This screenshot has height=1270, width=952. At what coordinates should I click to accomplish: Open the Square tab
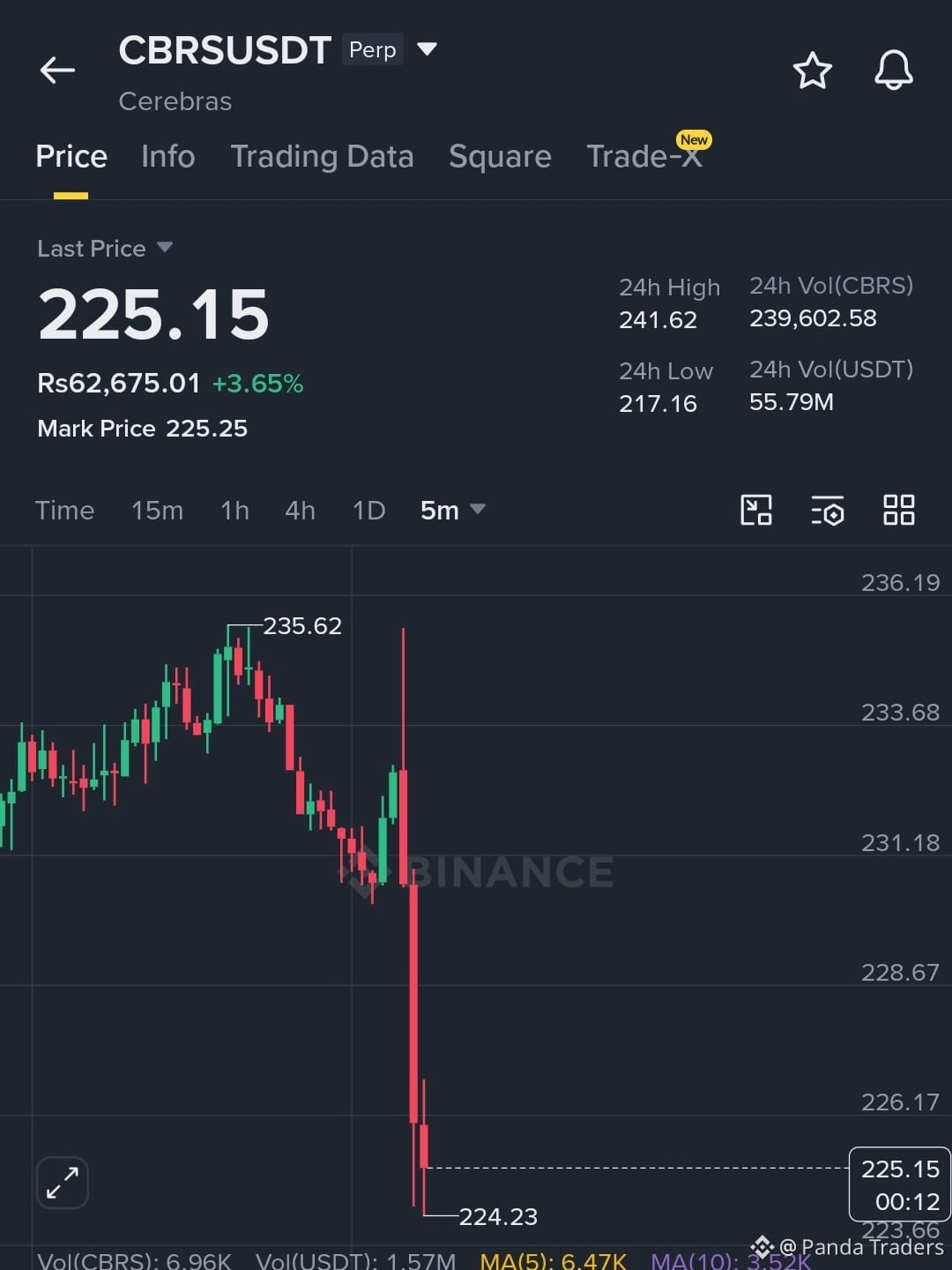click(x=500, y=156)
